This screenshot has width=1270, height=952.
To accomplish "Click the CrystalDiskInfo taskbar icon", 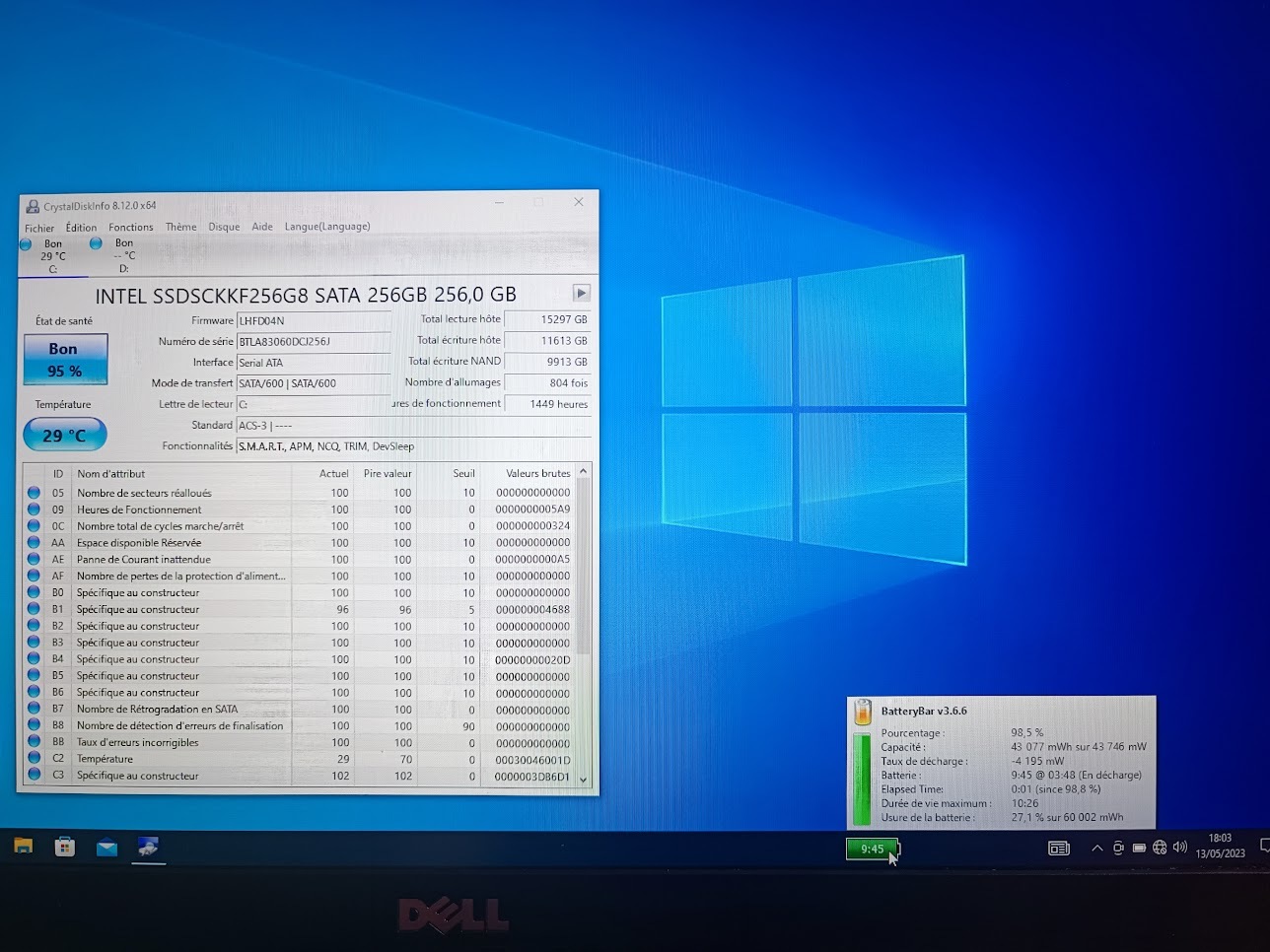I will click(148, 847).
